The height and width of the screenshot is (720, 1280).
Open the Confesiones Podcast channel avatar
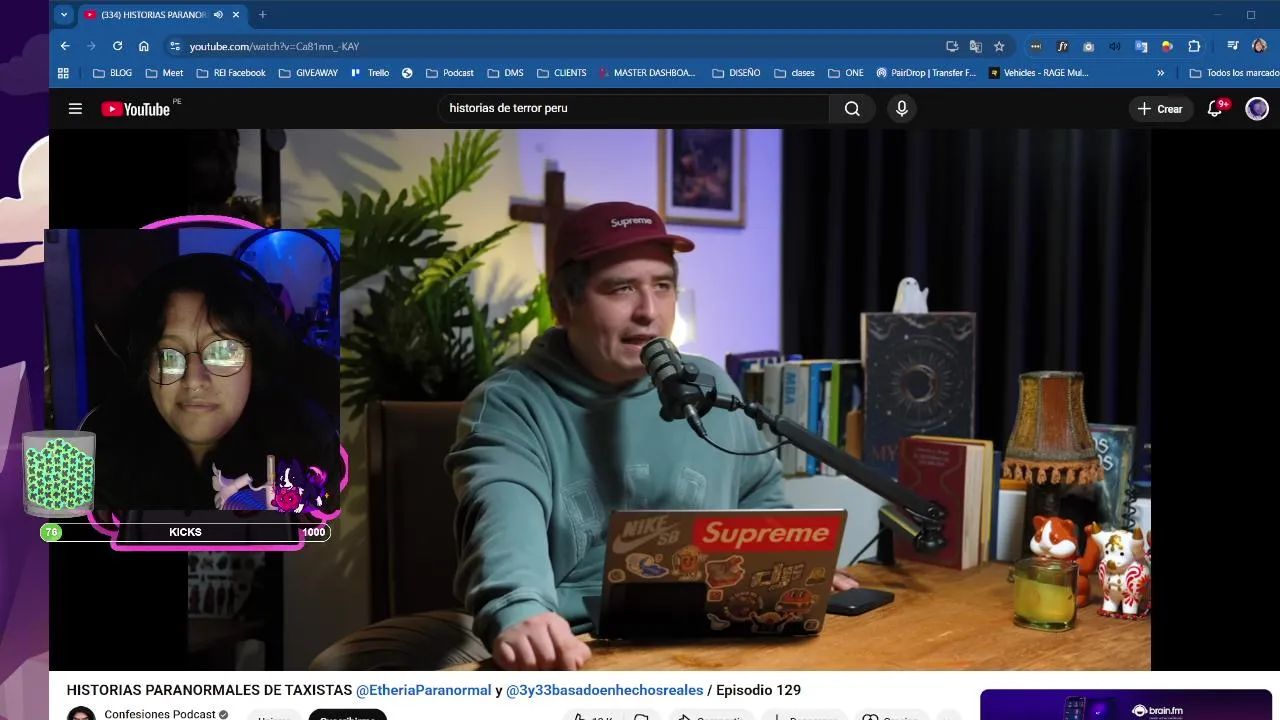pyautogui.click(x=81, y=713)
